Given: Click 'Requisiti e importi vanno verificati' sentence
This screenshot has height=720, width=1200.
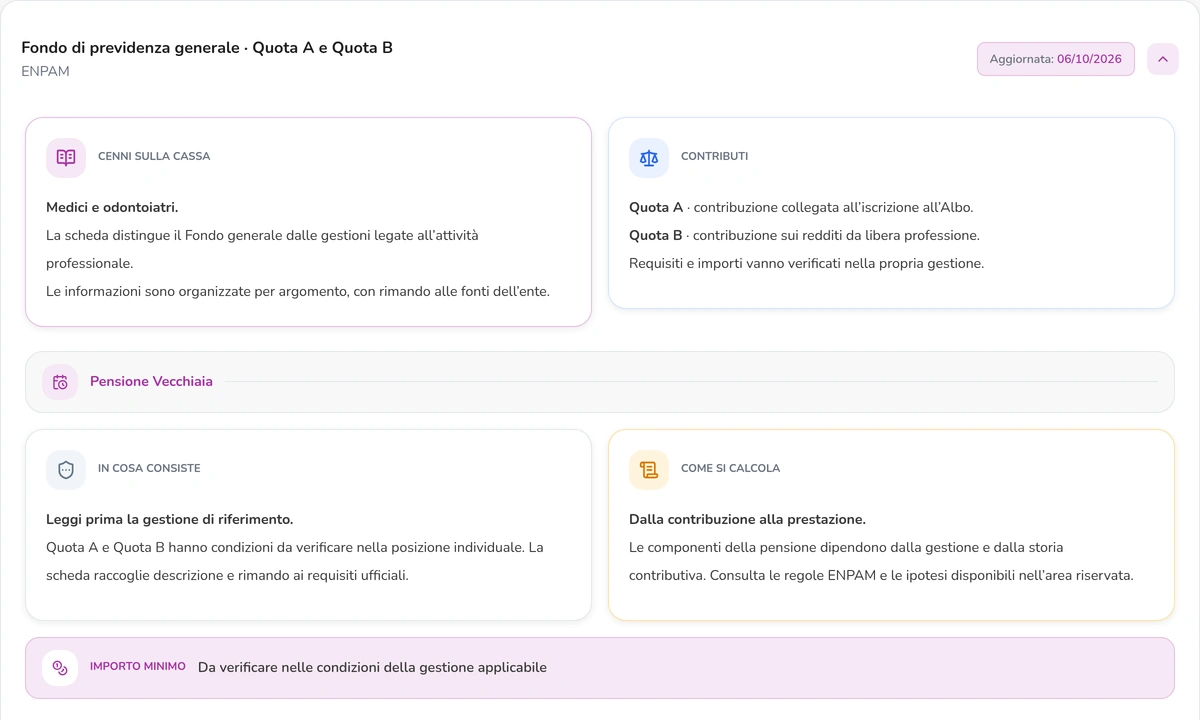Looking at the screenshot, I should click(x=807, y=264).
